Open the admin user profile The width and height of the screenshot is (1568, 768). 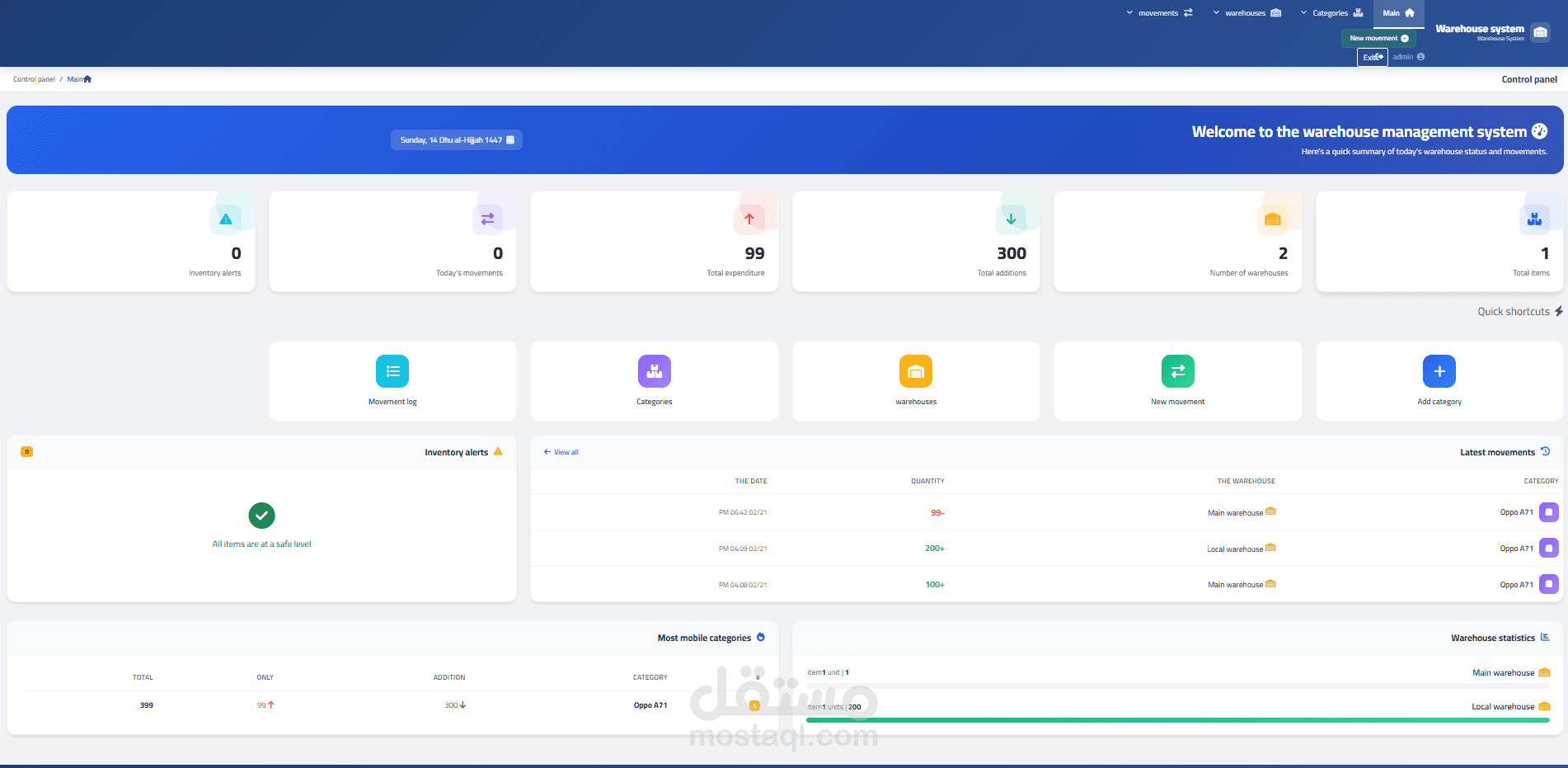click(1409, 57)
